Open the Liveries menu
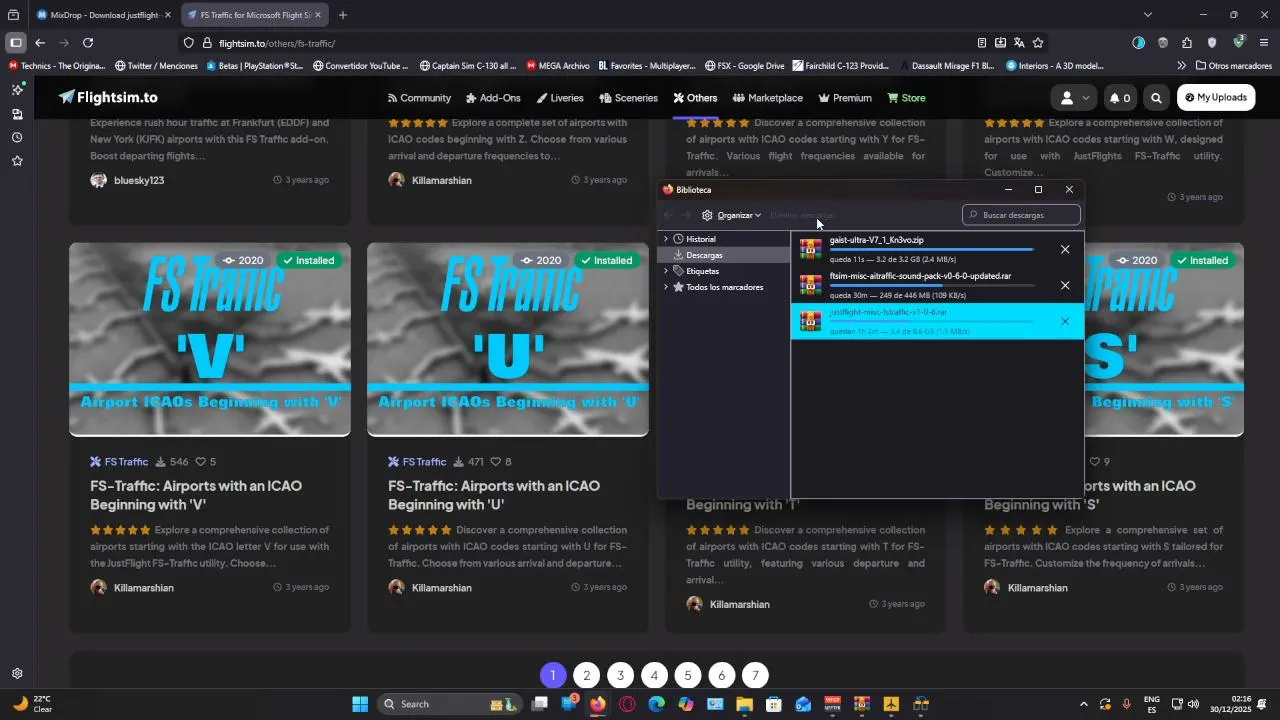This screenshot has width=1280, height=720. click(x=560, y=98)
